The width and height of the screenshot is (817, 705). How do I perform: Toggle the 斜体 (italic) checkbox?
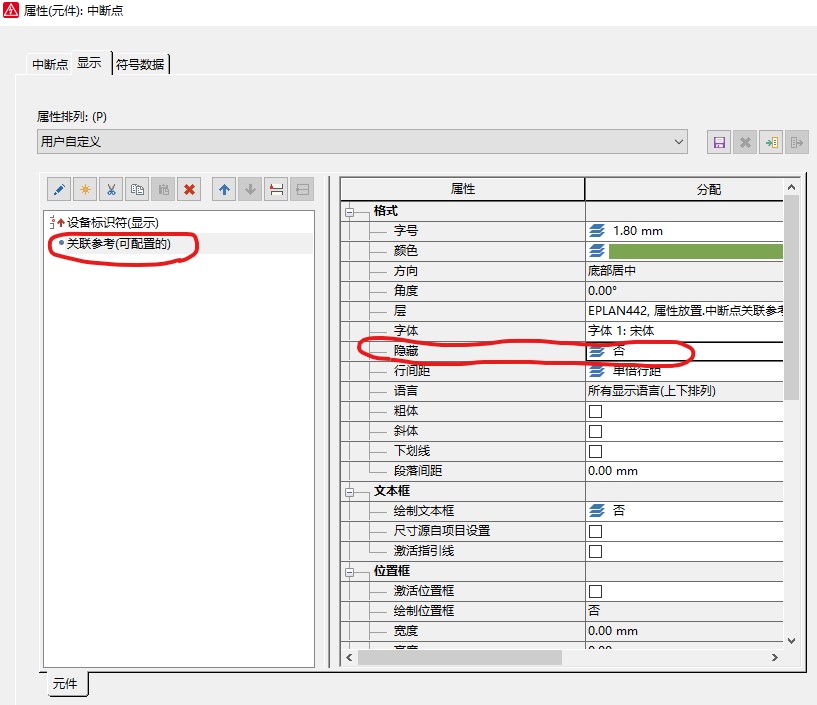595,431
